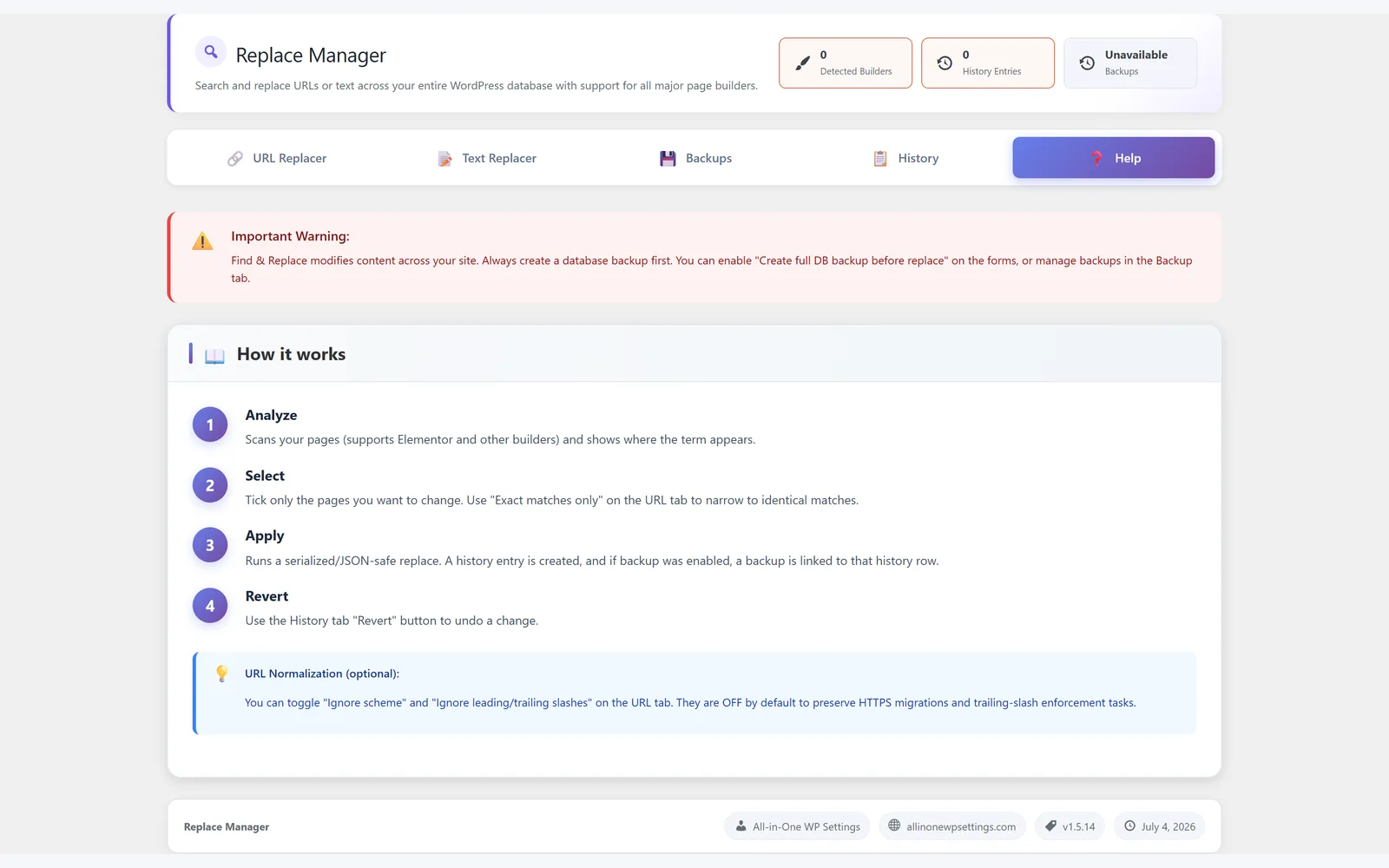Go to the History tab
Image resolution: width=1389 pixels, height=868 pixels.
(x=905, y=158)
